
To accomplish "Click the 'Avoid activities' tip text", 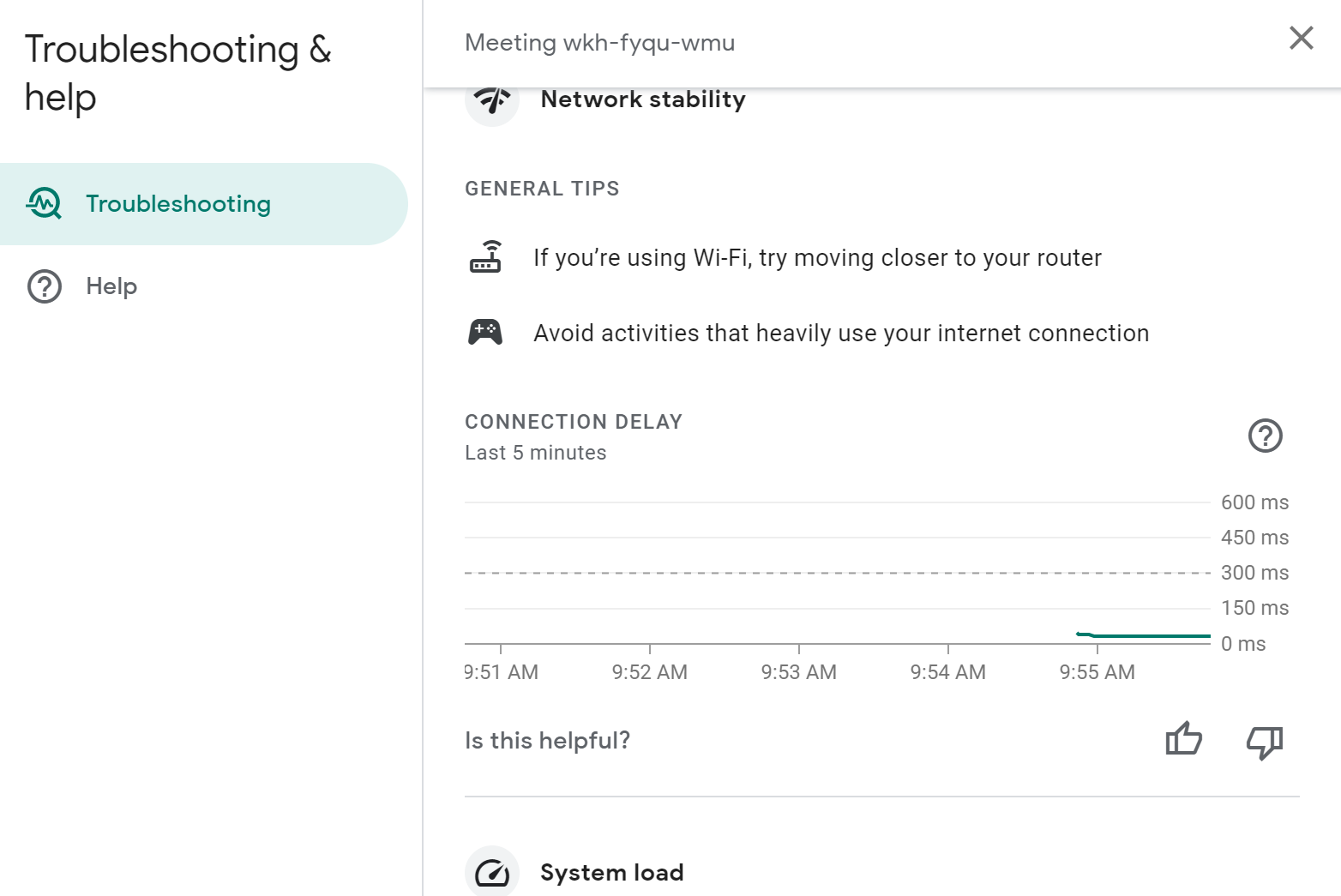I will click(841, 334).
